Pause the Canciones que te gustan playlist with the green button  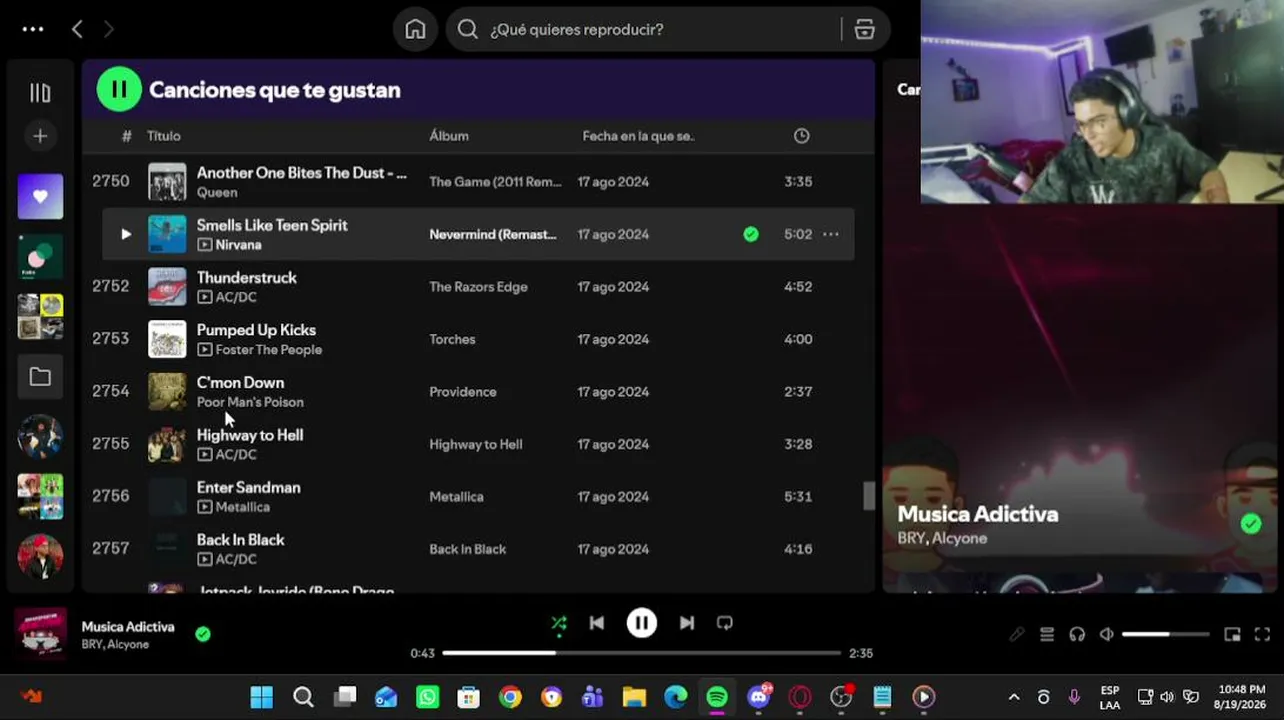pos(119,89)
